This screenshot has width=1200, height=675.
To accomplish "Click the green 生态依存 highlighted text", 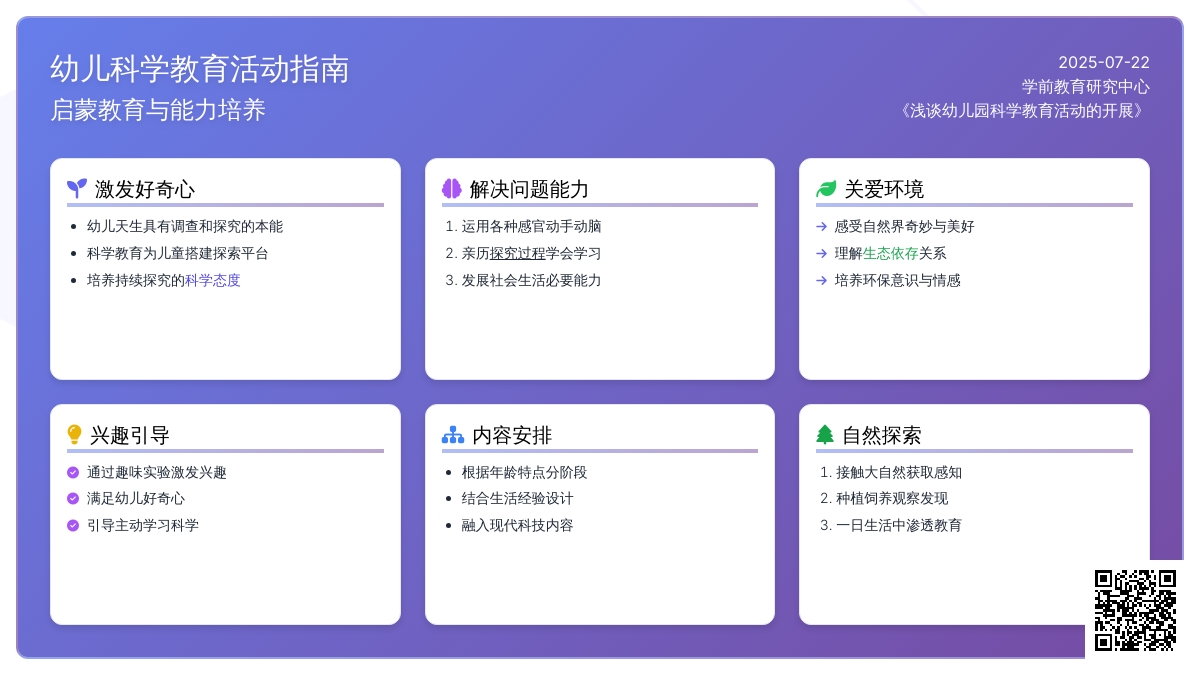I will point(891,253).
